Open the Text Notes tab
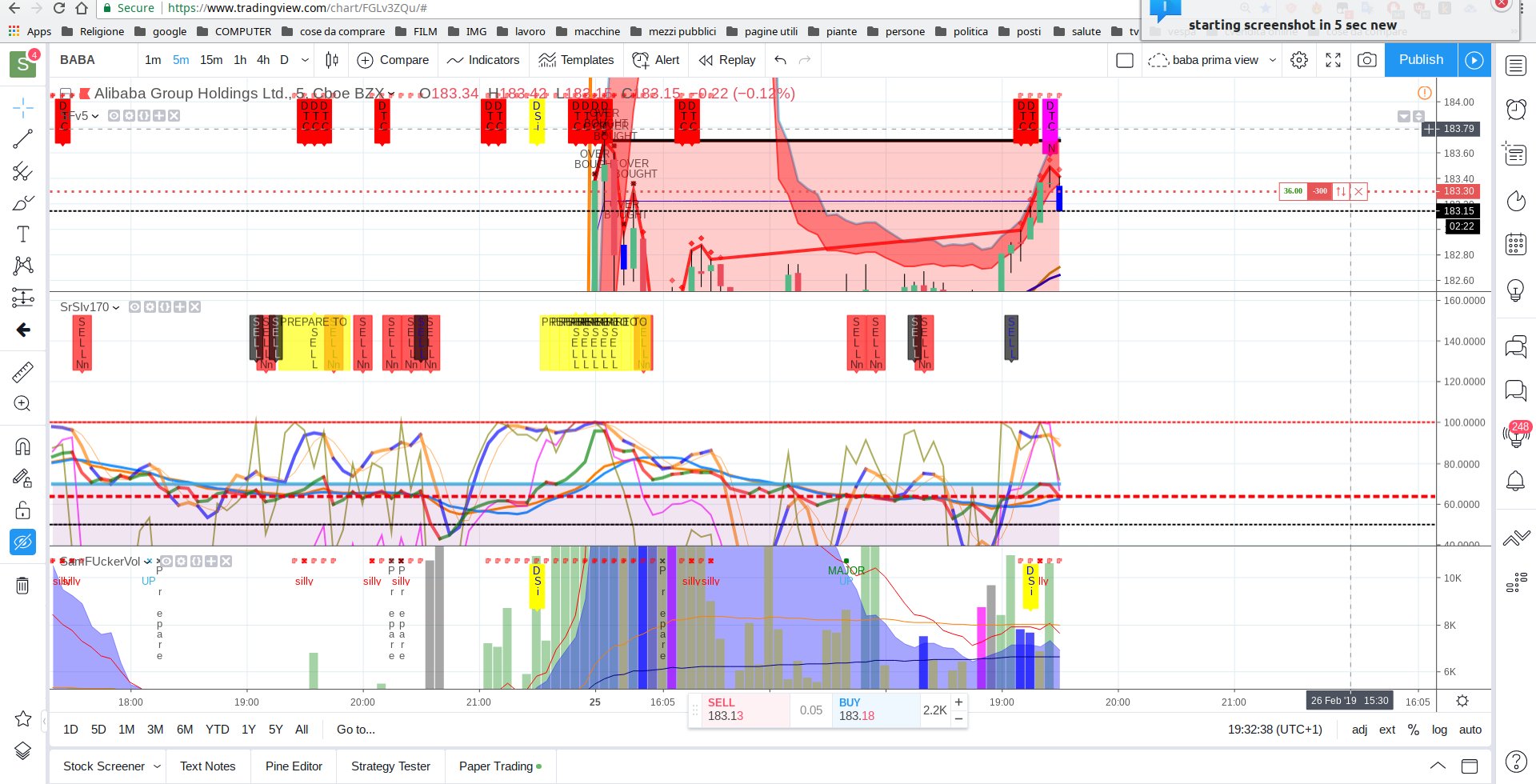 208,766
